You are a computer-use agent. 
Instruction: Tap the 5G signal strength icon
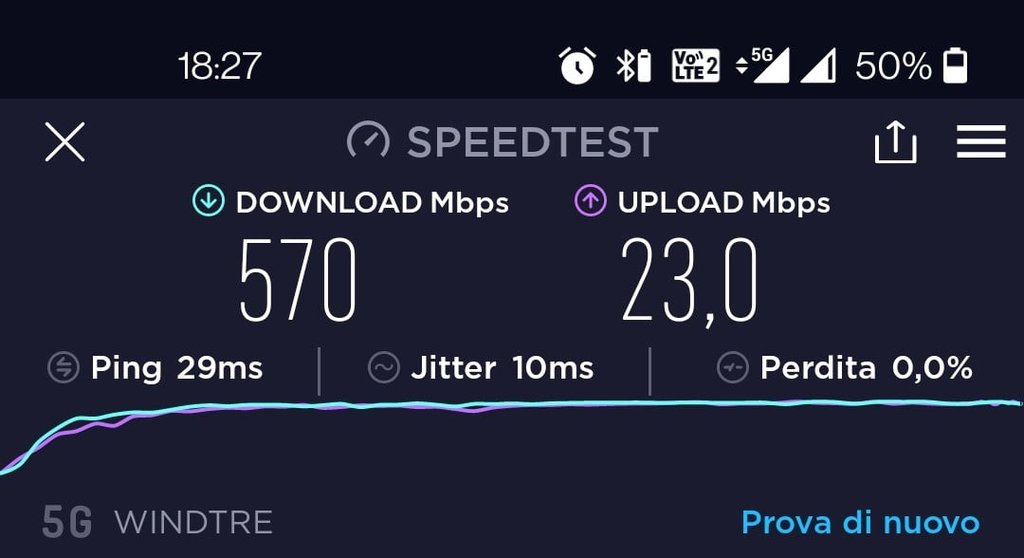(x=762, y=65)
